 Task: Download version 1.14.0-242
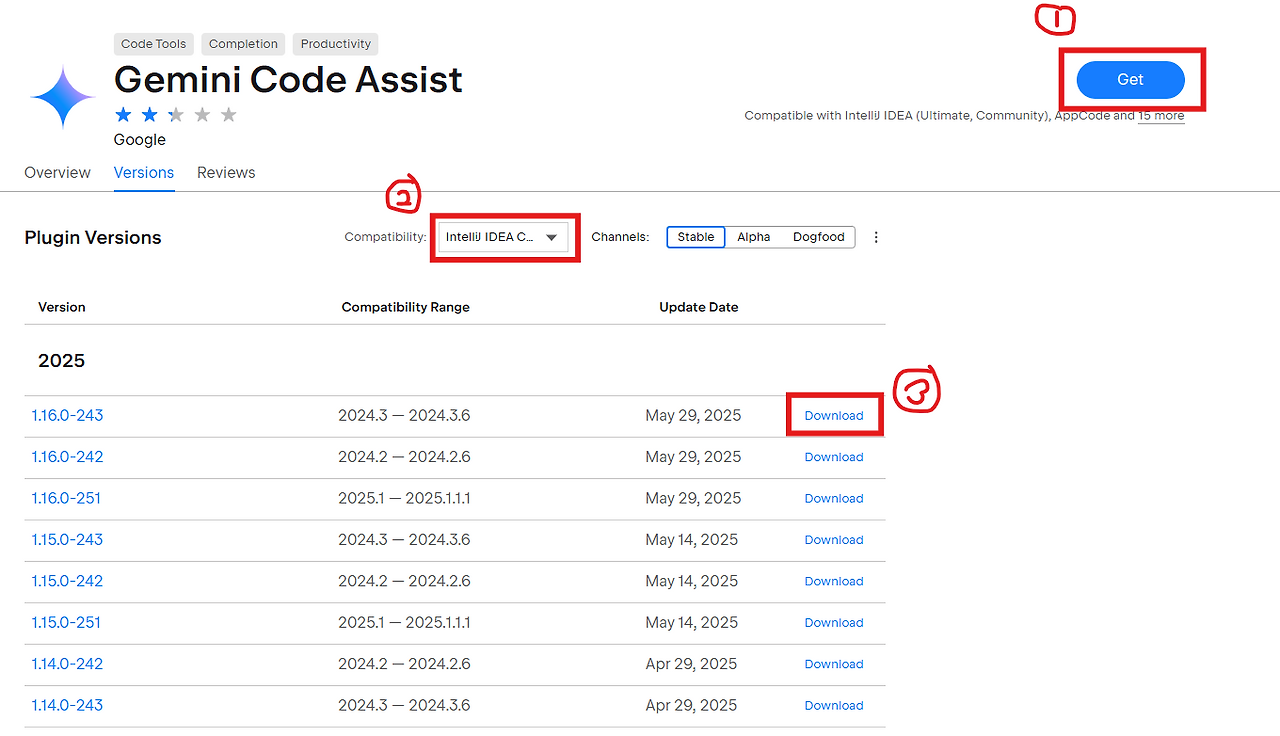point(834,664)
